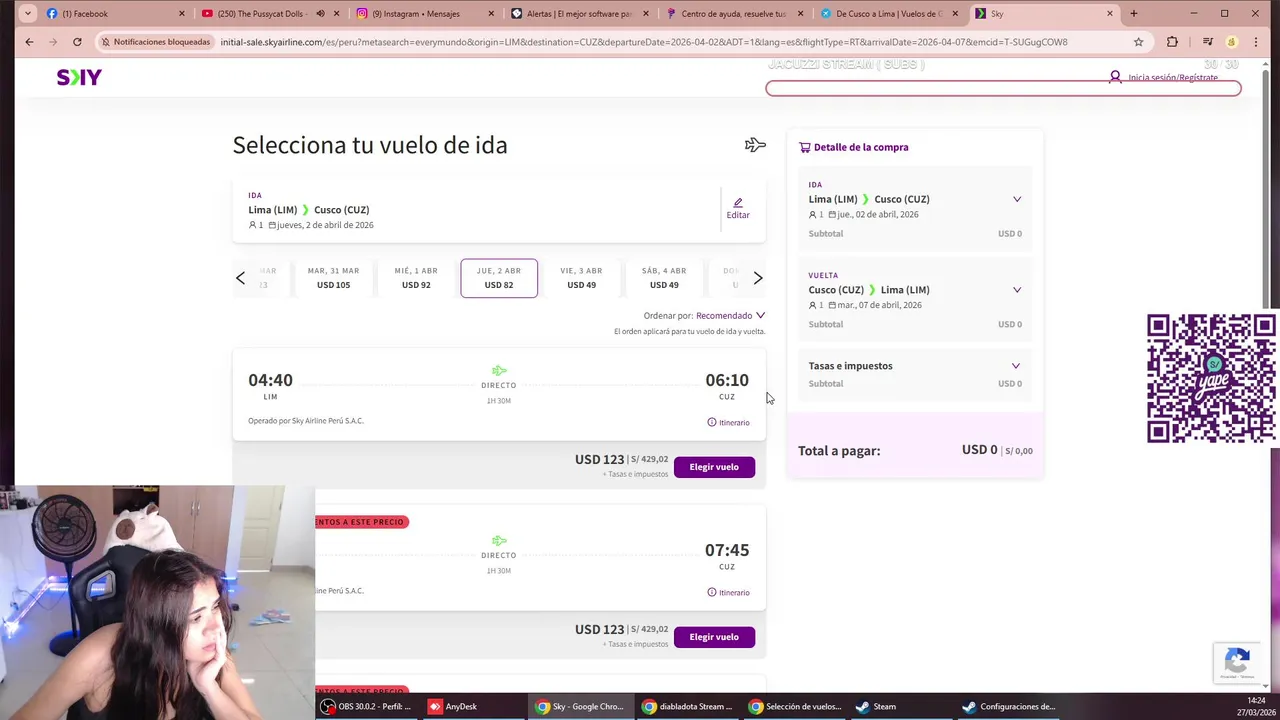The height and width of the screenshot is (720, 1280).
Task: Click the browser forward arrow
Action: pos(53,42)
